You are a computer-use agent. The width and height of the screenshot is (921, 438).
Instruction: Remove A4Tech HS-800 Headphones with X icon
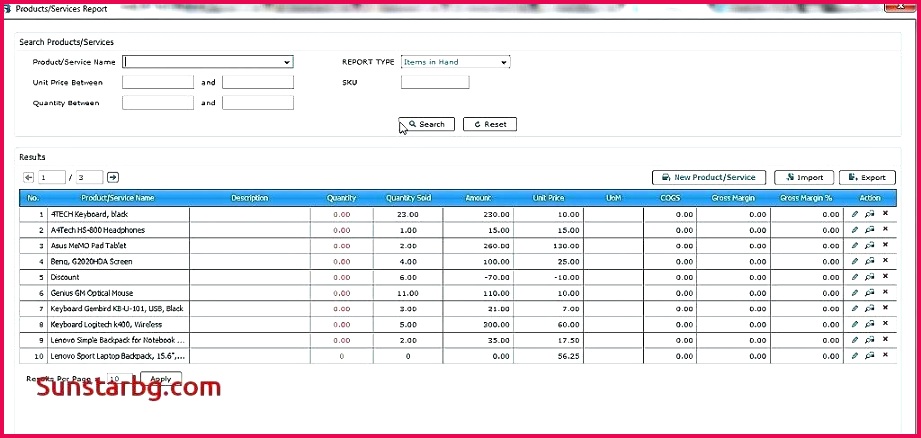coord(885,230)
